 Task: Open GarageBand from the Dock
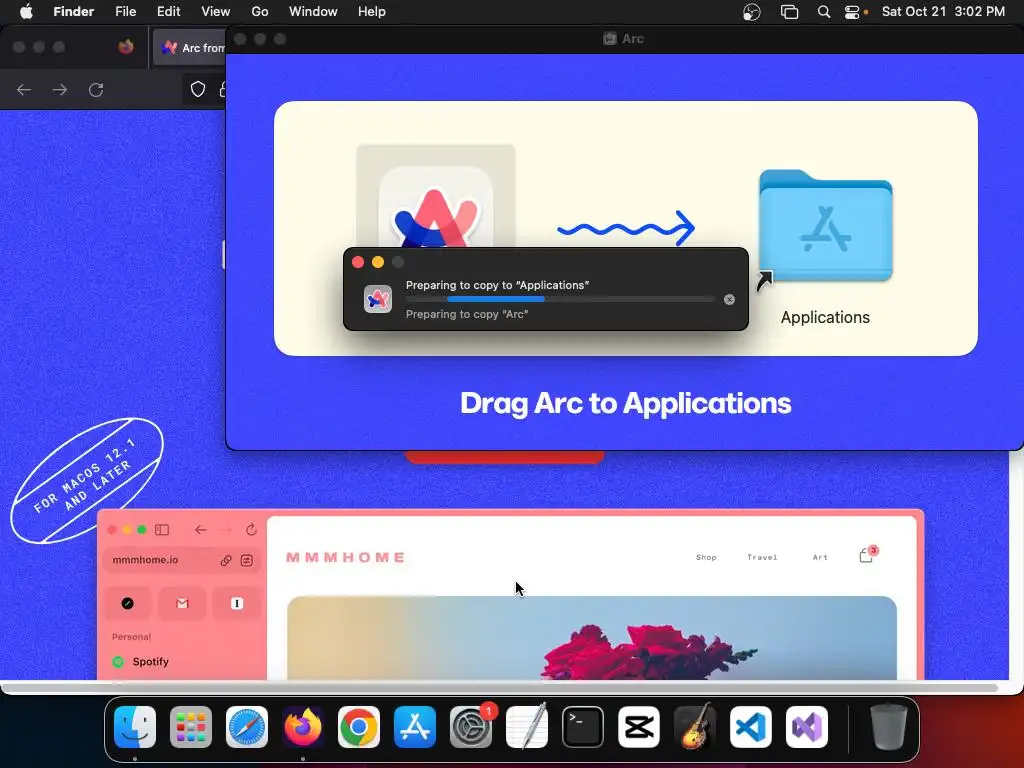(x=695, y=727)
